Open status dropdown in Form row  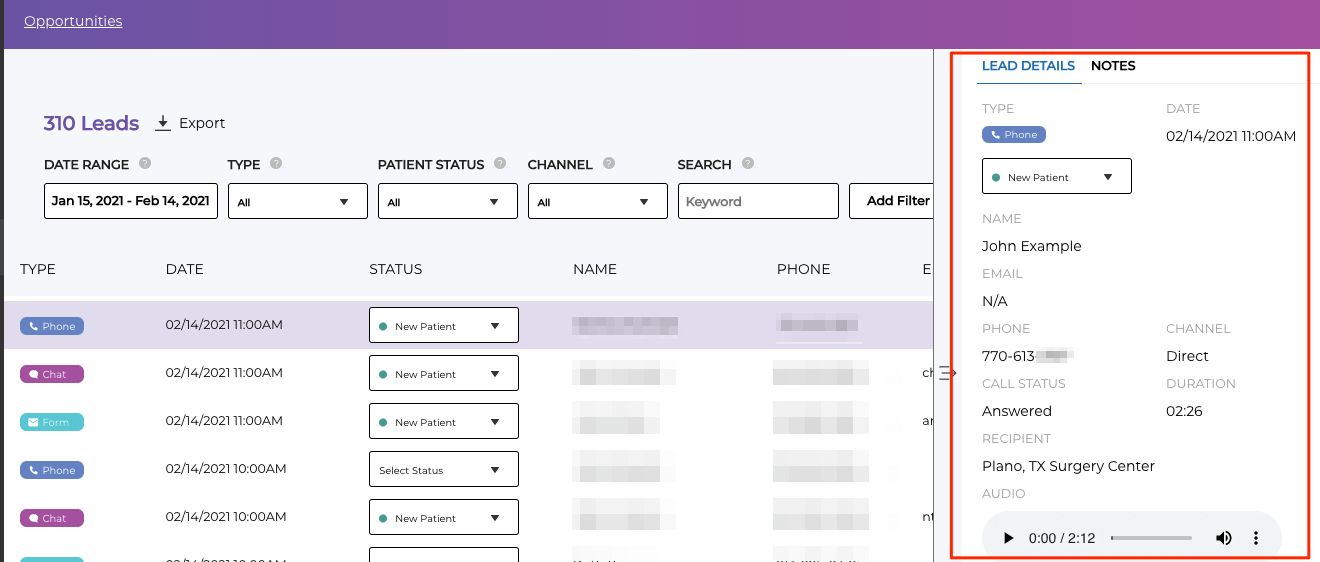pyautogui.click(x=444, y=421)
